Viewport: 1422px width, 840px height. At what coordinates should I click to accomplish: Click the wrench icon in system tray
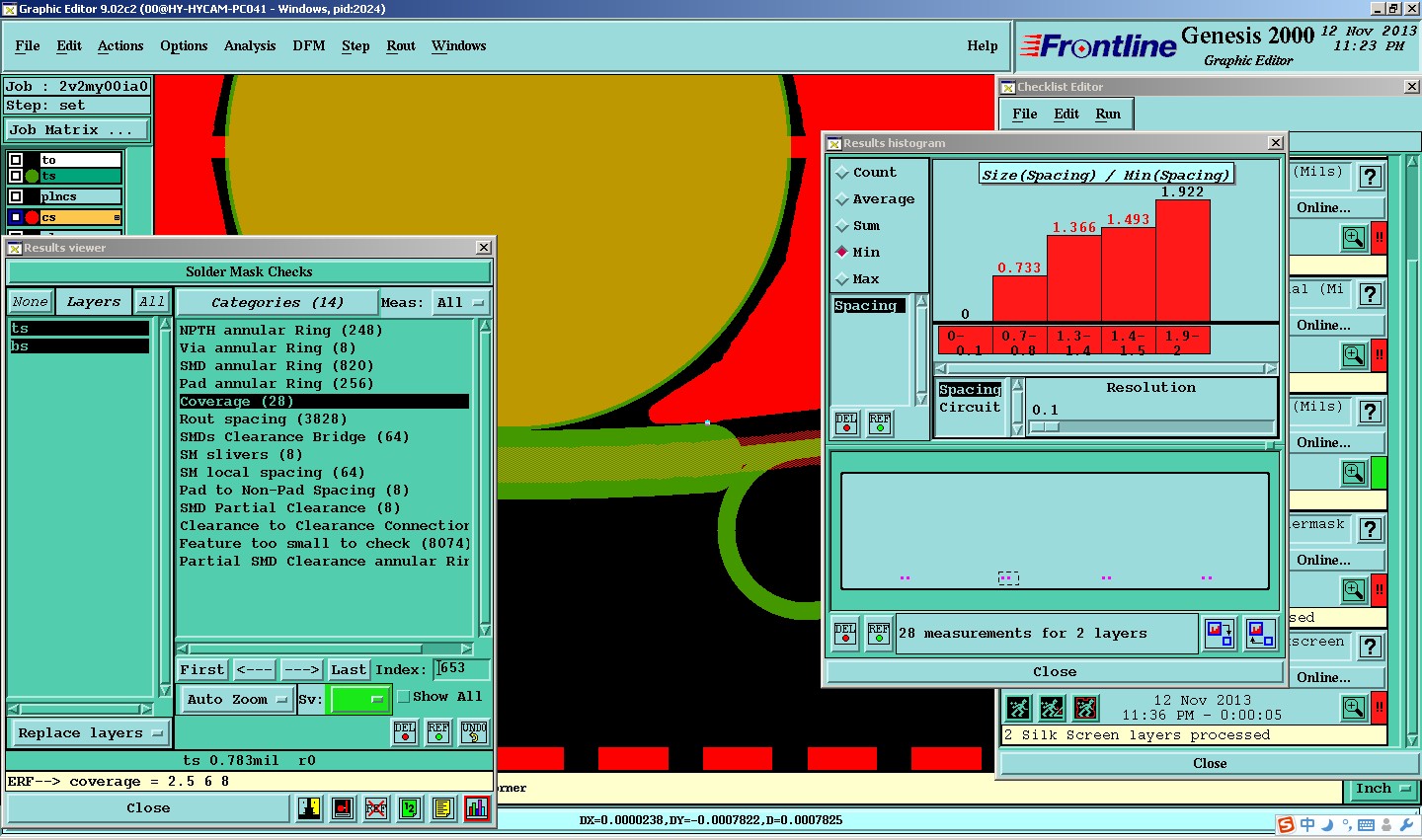pyautogui.click(x=1406, y=825)
